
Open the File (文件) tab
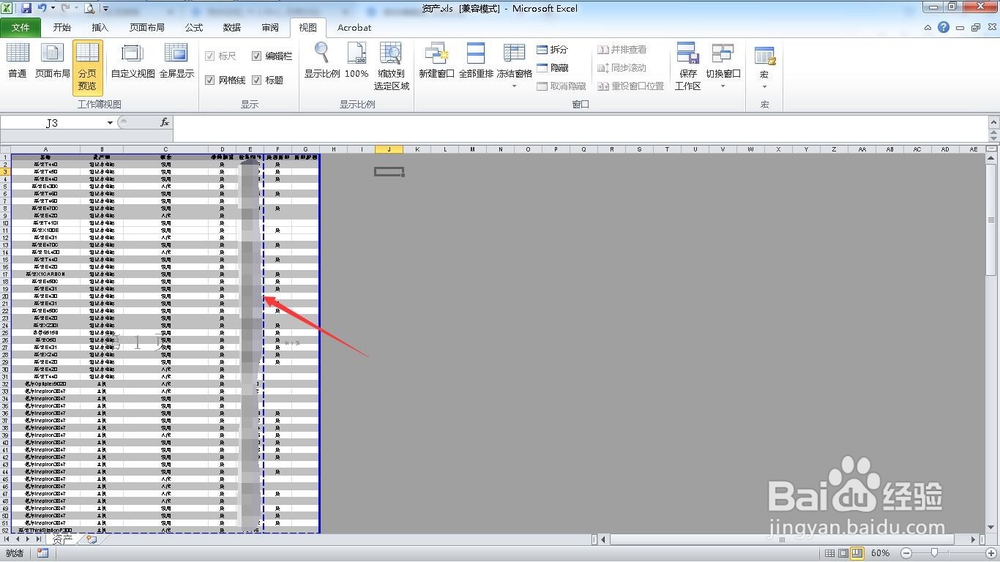click(20, 27)
